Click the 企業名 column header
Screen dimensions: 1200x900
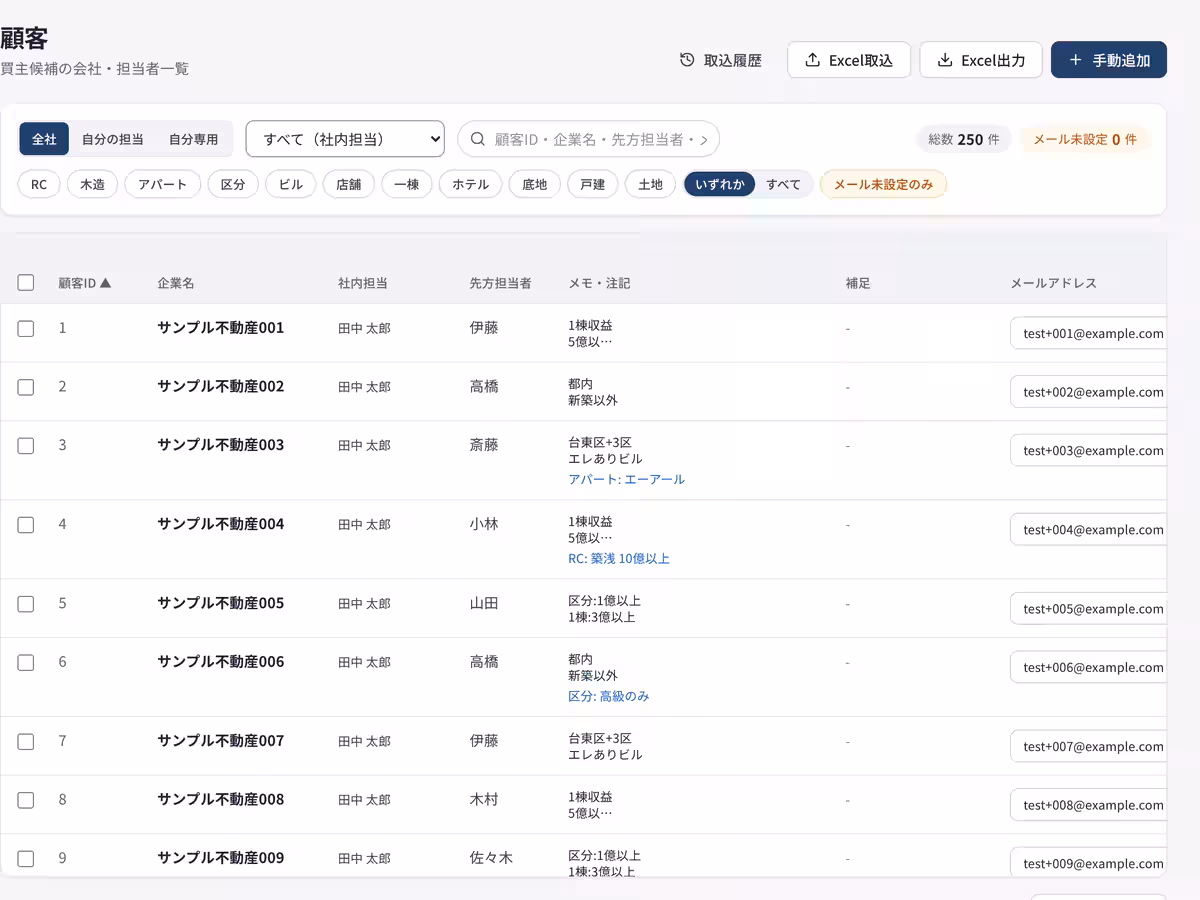point(176,283)
